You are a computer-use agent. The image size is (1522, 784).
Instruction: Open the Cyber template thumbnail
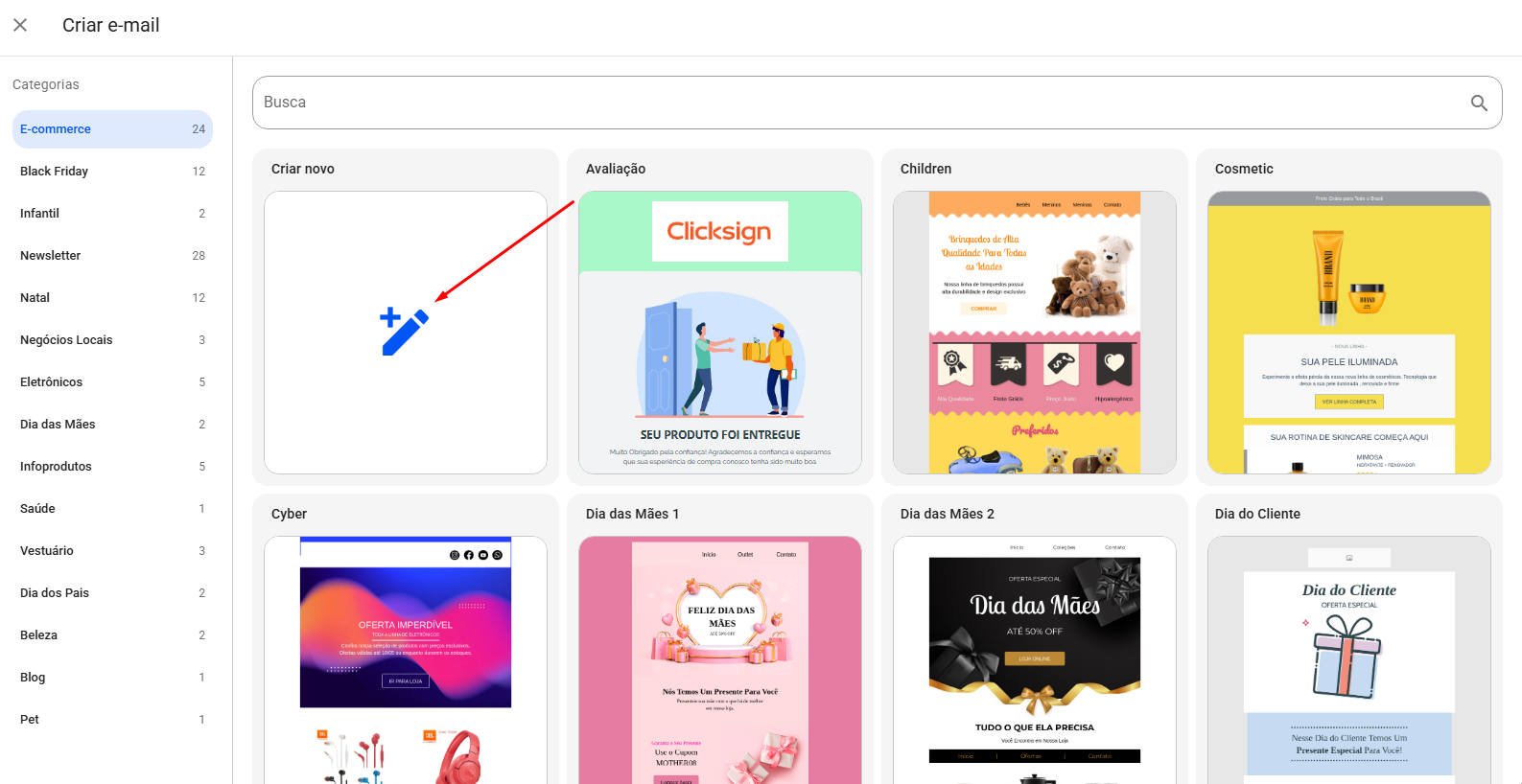pyautogui.click(x=406, y=660)
